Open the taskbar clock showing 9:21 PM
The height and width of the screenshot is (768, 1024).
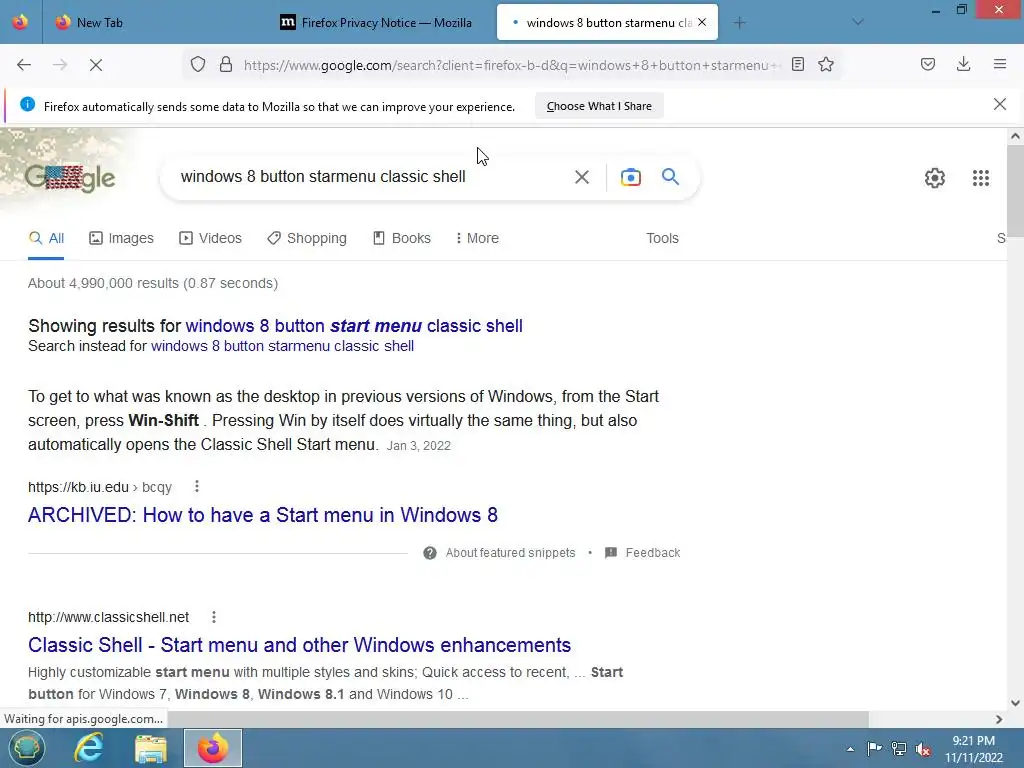(974, 749)
